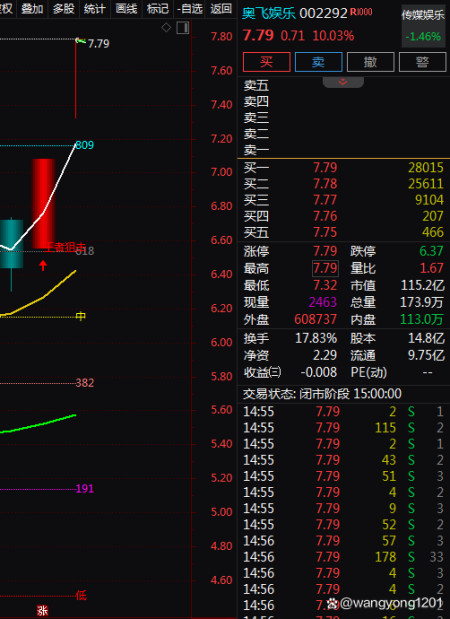Image resolution: width=450 pixels, height=619 pixels.
Task: Click the 警 alert button
Action: pos(422,62)
